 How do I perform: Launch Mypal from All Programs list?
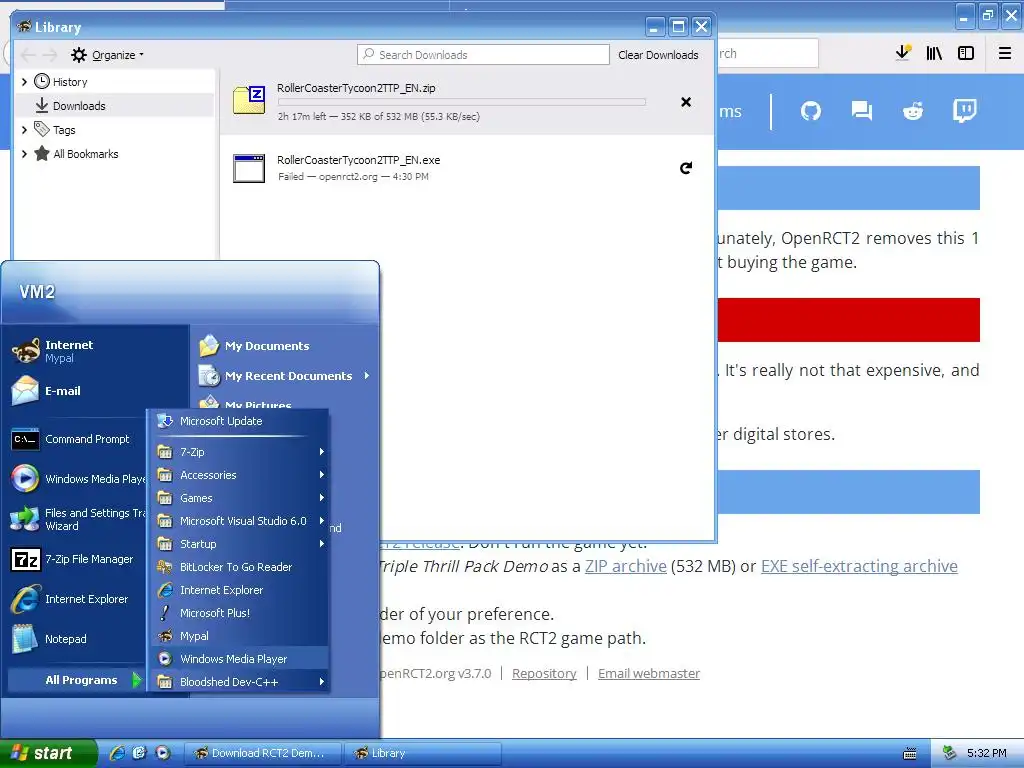[x=238, y=636]
